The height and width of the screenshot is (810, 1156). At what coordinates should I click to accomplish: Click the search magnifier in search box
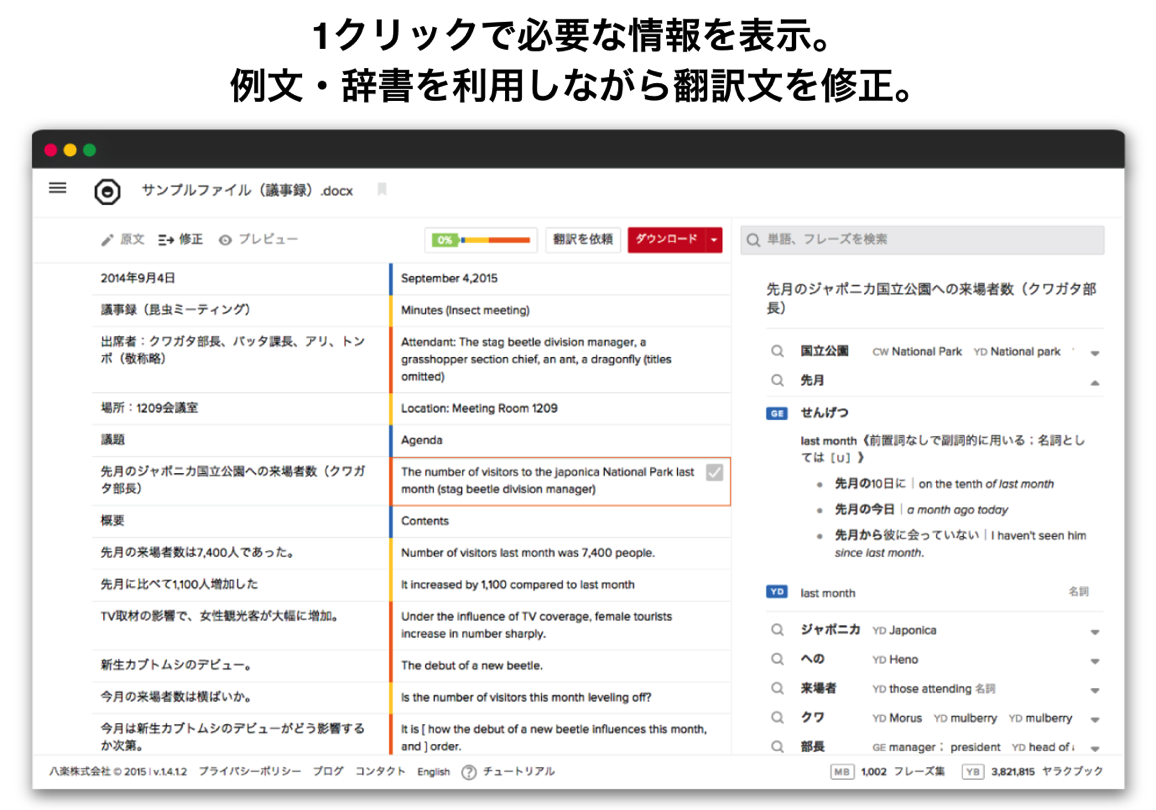(753, 240)
